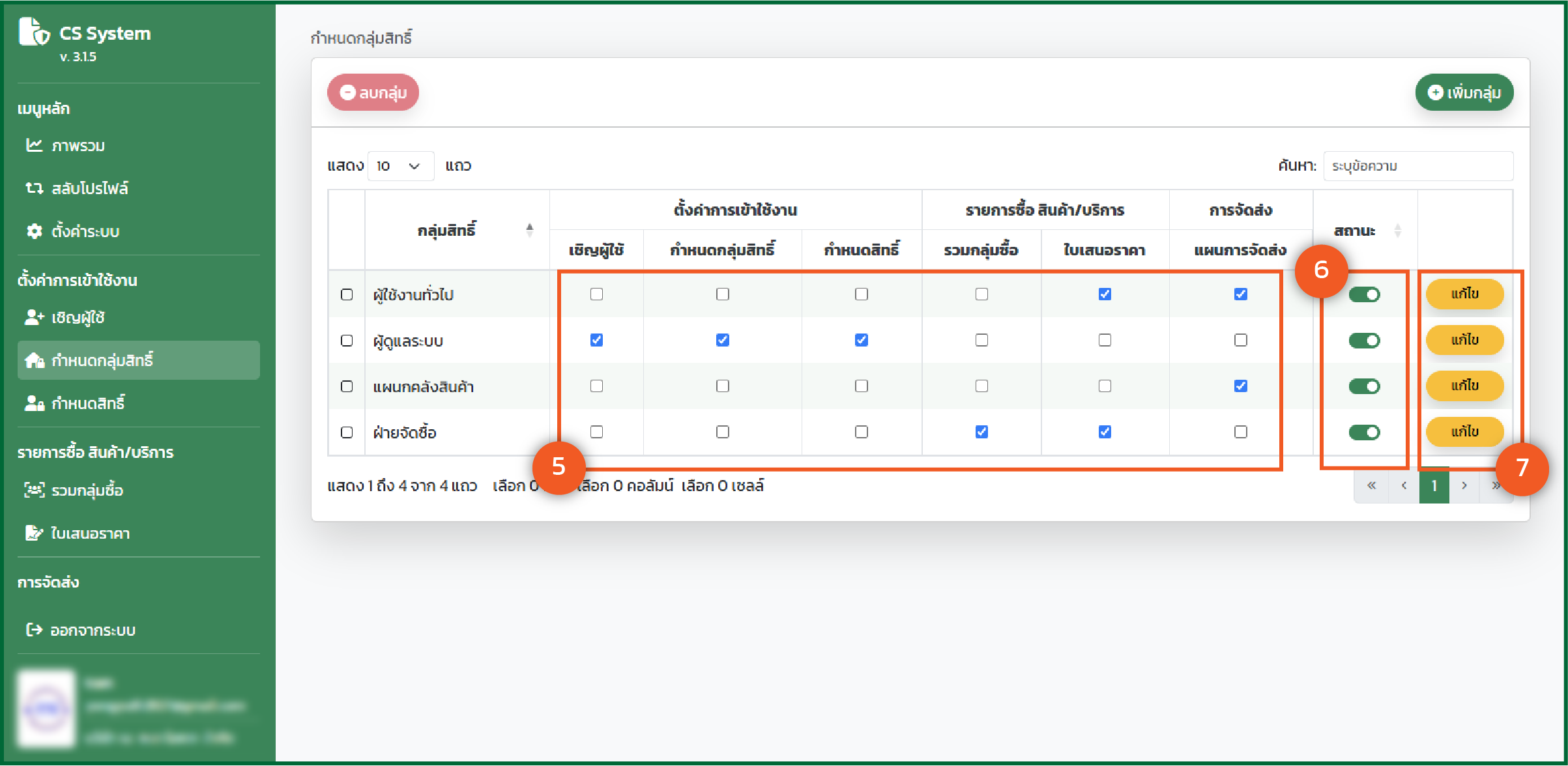Click the ออกจากระบบ logout icon

pos(35,630)
